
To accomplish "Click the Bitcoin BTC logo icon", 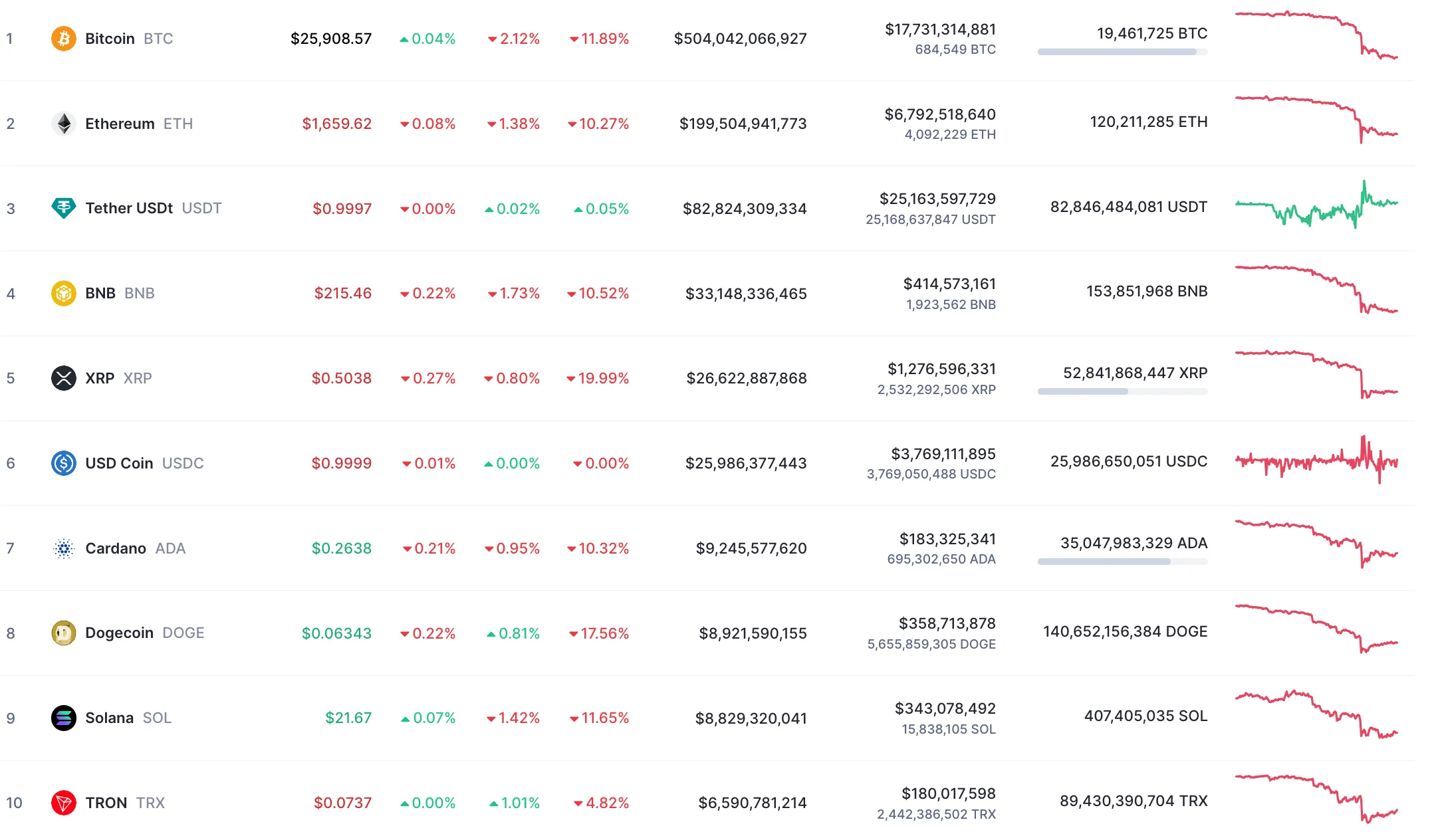I will click(x=63, y=39).
